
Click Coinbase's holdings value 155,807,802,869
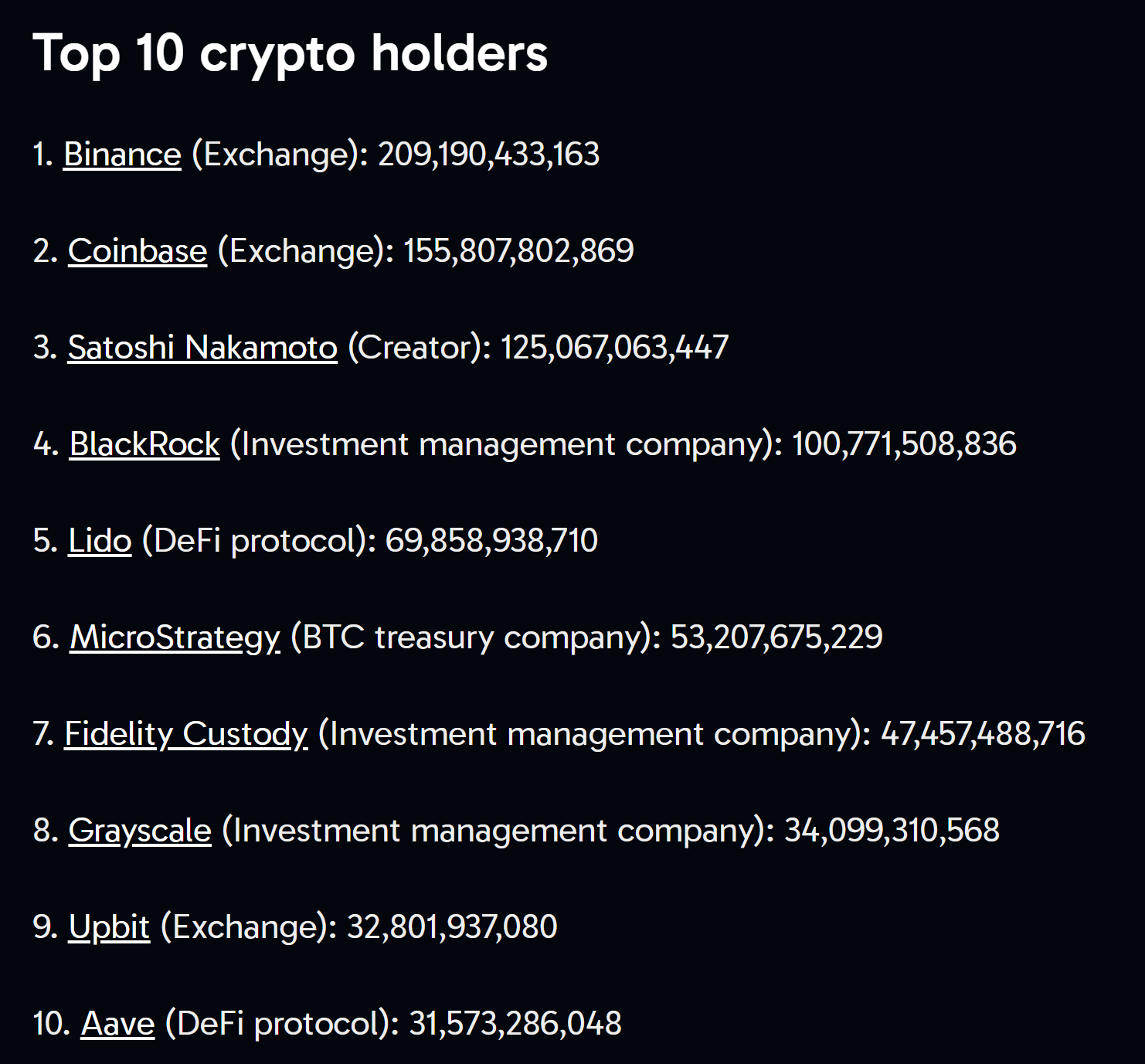point(518,251)
